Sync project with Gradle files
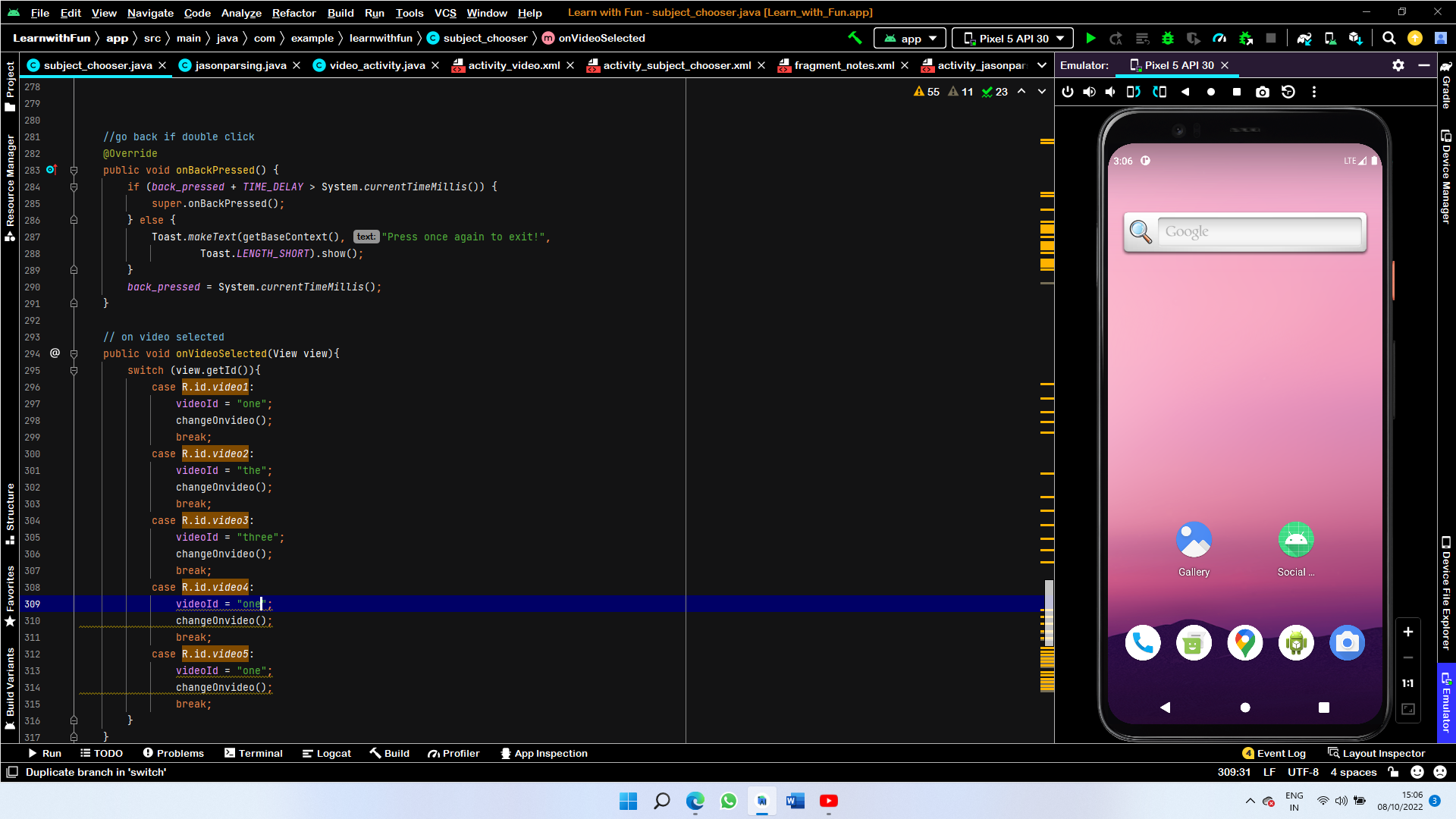This screenshot has width=1456, height=819. [x=1304, y=38]
